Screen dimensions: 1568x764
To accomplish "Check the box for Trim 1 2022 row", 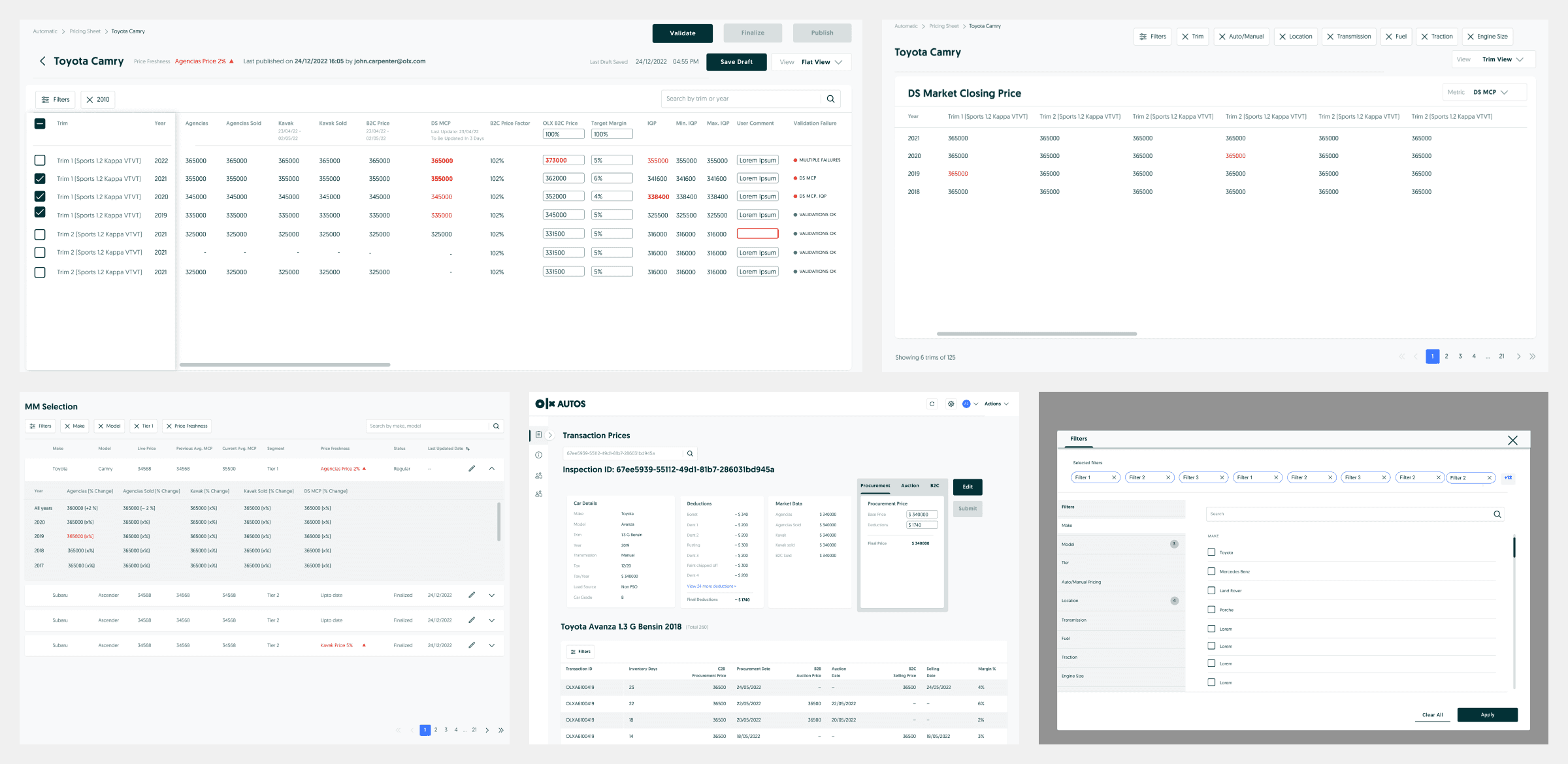I will tap(40, 160).
